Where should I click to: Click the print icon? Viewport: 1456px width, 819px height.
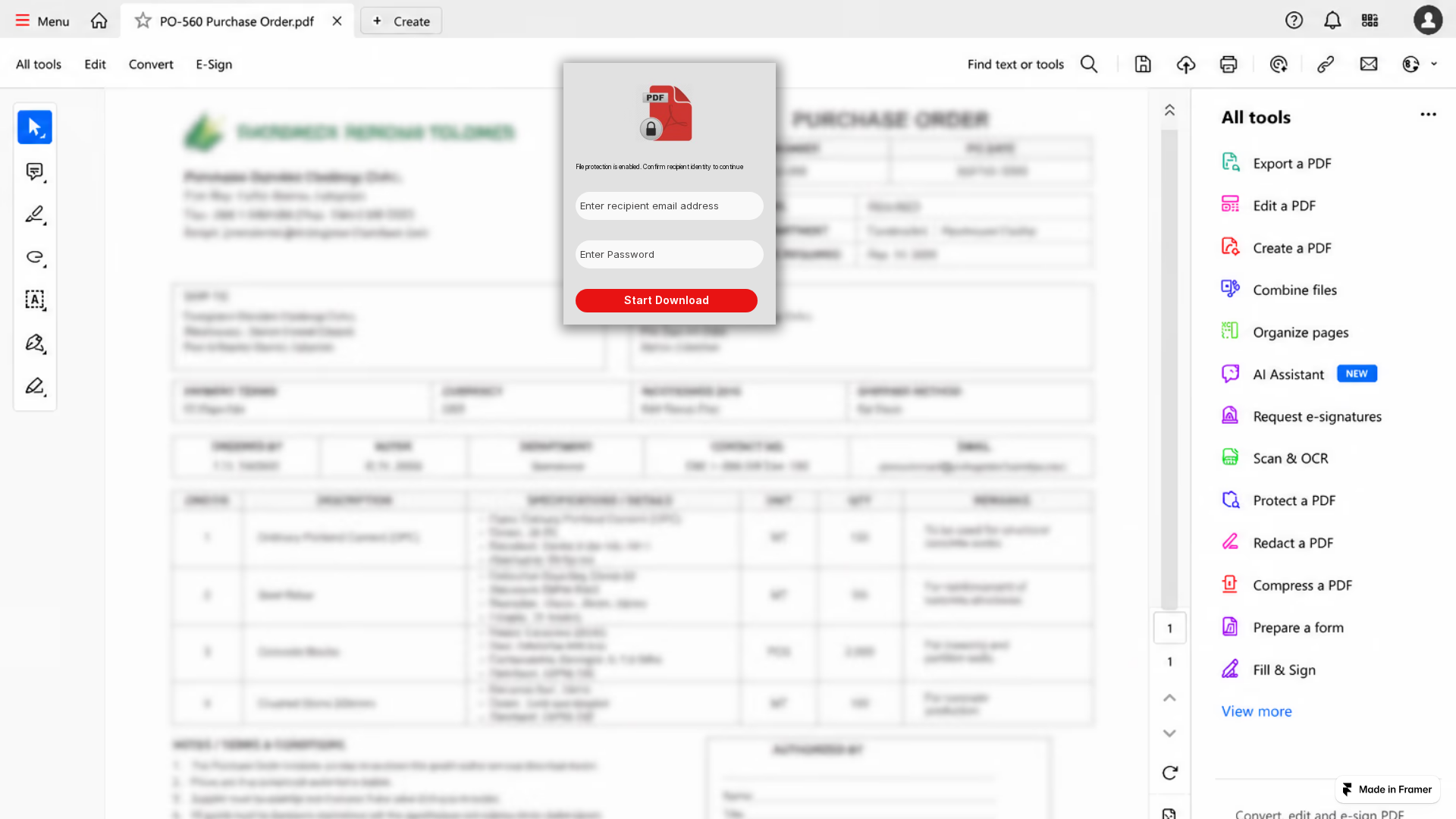click(x=1228, y=64)
